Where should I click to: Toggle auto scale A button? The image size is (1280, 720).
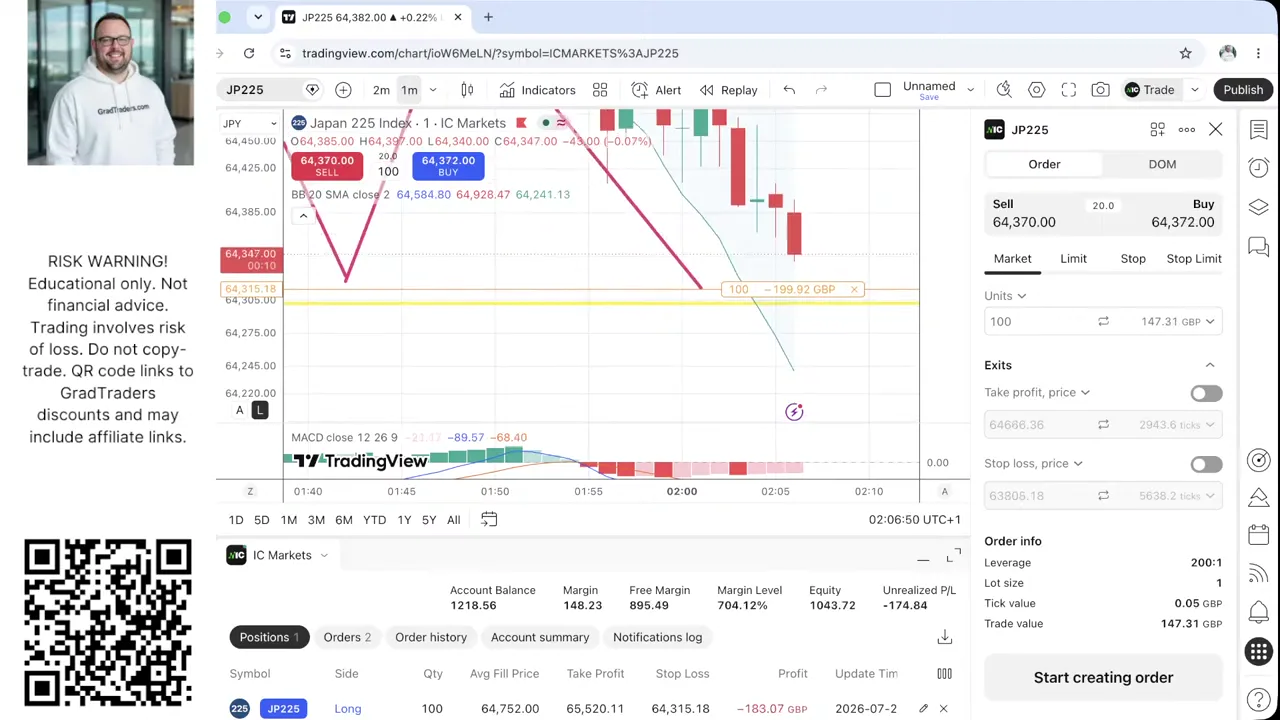[x=239, y=411]
